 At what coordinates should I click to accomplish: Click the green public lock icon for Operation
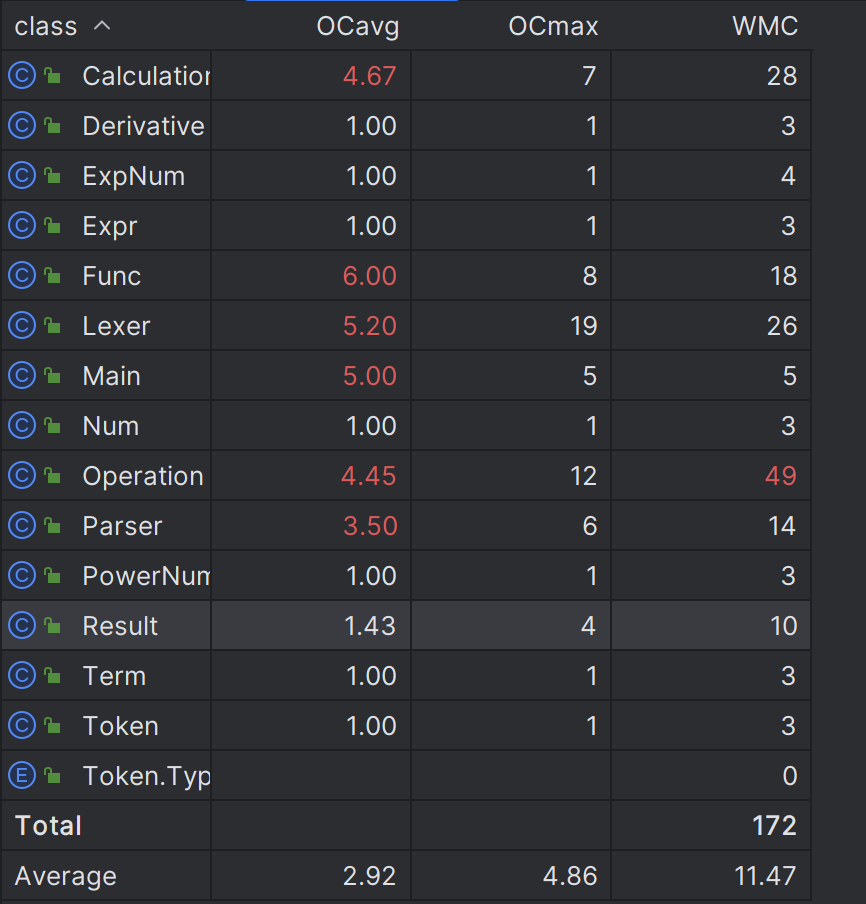click(52, 476)
